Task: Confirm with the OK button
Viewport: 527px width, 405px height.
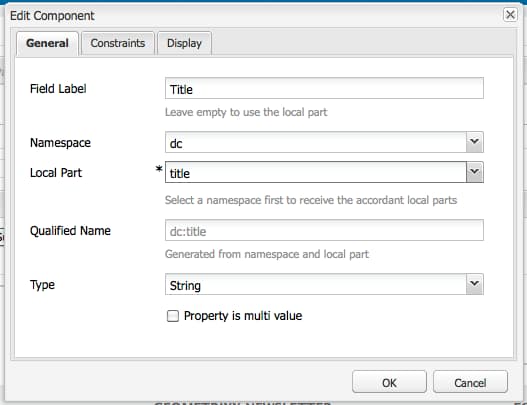Action: point(389,382)
